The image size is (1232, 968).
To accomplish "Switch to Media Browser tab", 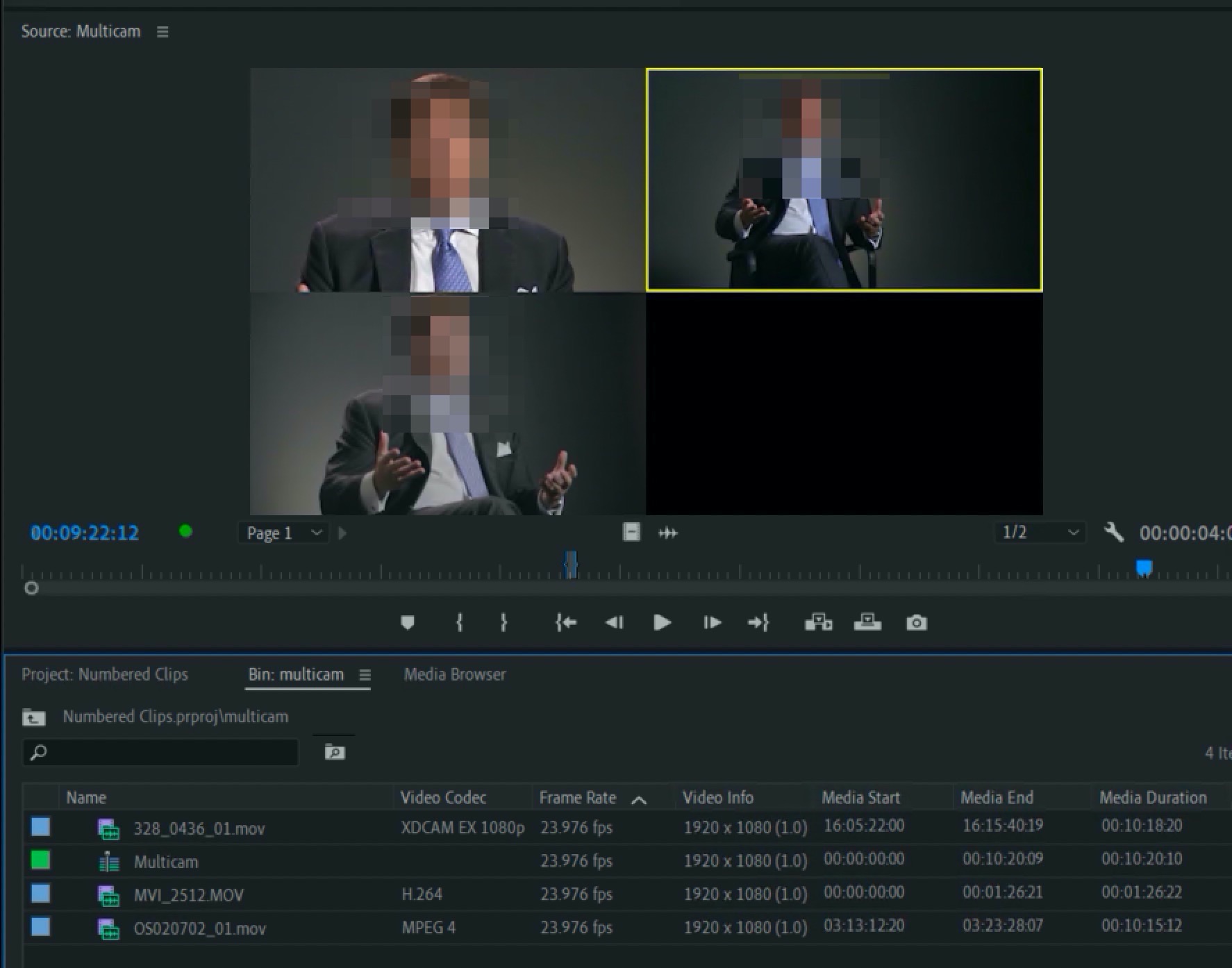I will pos(455,675).
